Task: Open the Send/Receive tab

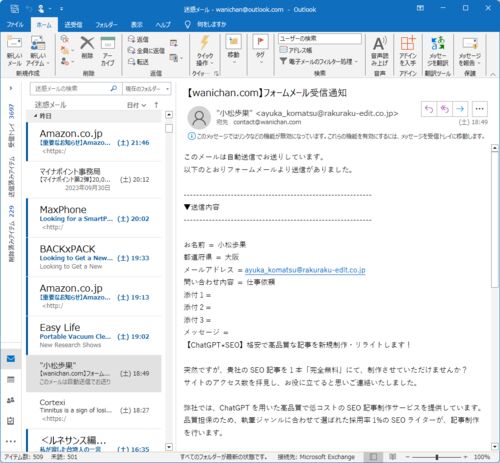Action: 73,24
